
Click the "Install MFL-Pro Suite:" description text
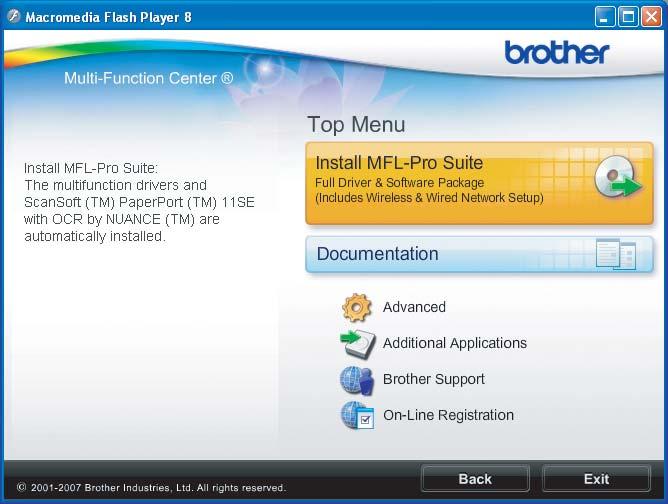click(91, 168)
